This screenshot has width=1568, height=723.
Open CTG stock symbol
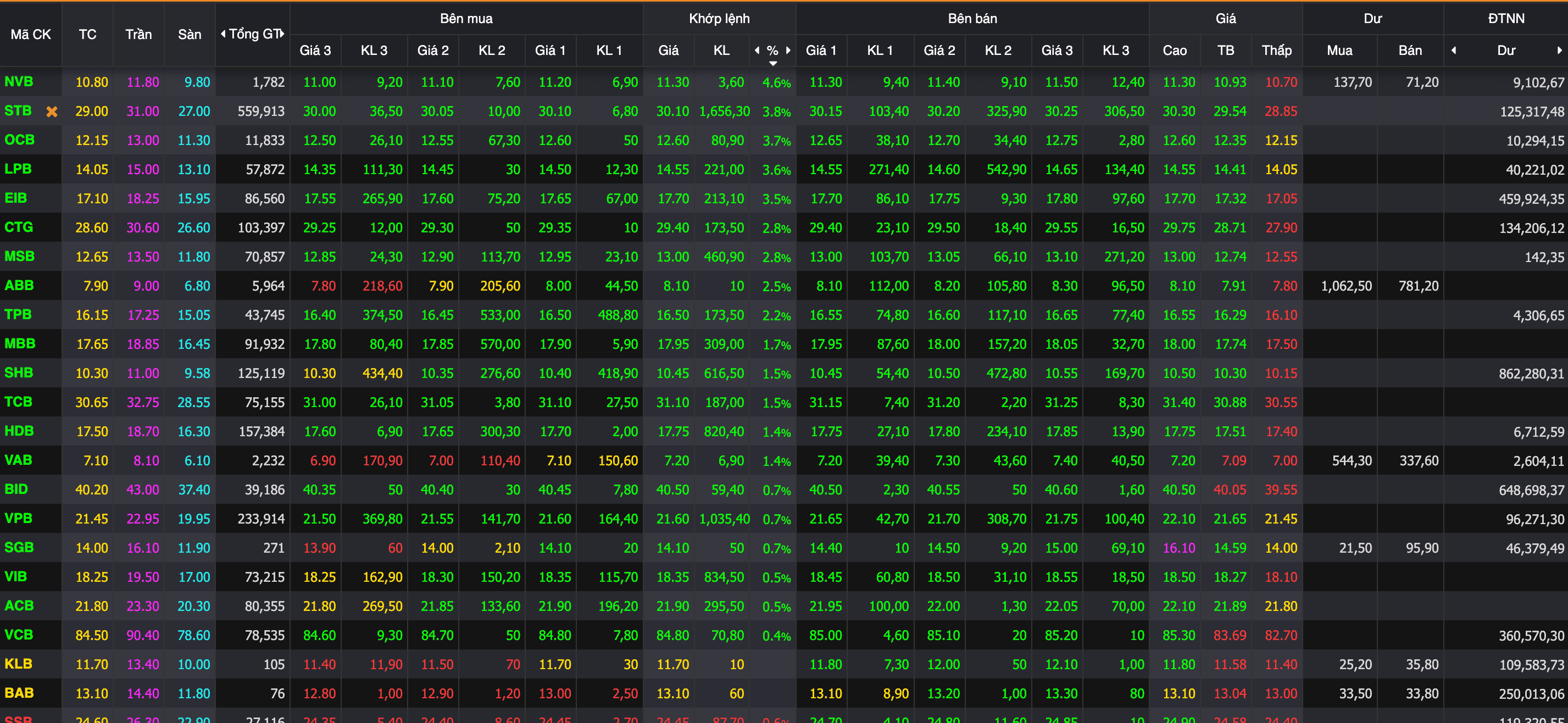pos(19,227)
